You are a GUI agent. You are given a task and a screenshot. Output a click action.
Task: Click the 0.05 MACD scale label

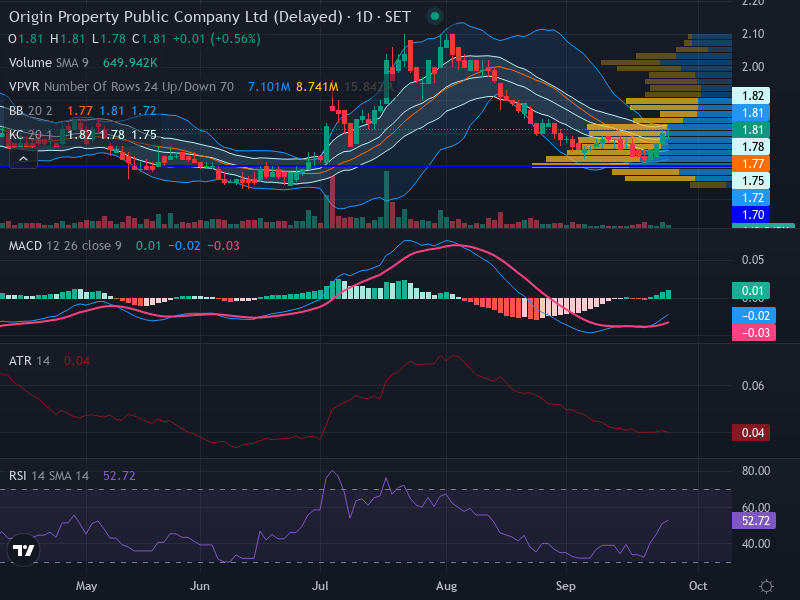pos(753,260)
